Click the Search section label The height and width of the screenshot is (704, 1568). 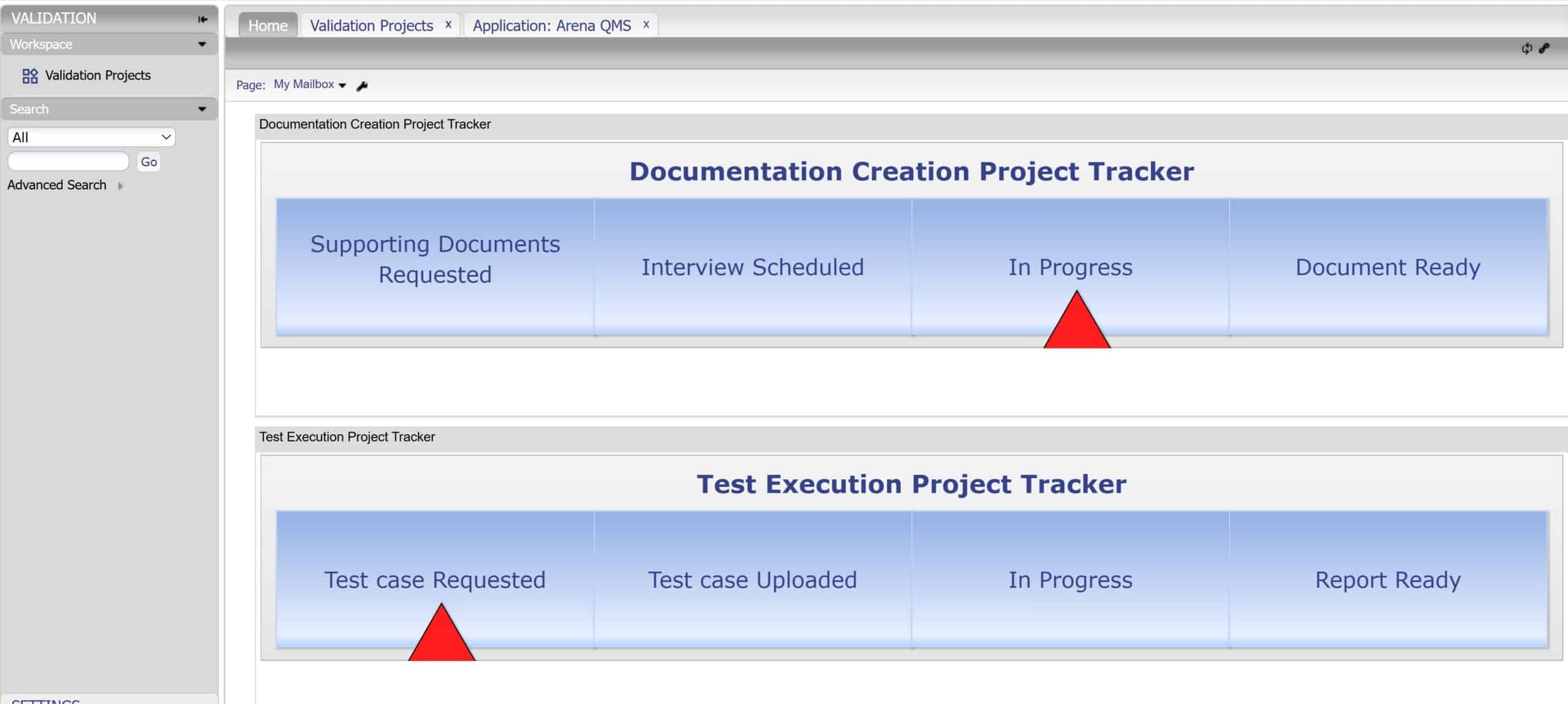[x=29, y=109]
